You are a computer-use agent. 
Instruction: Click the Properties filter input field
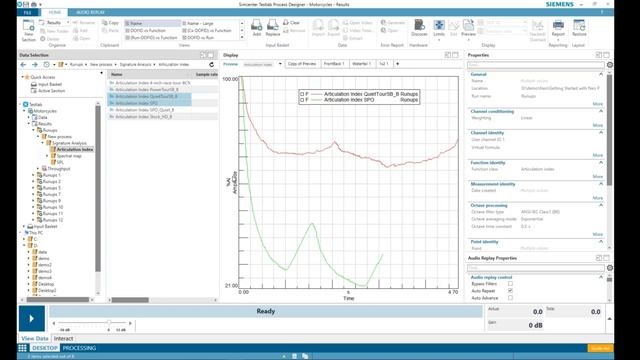(536, 65)
